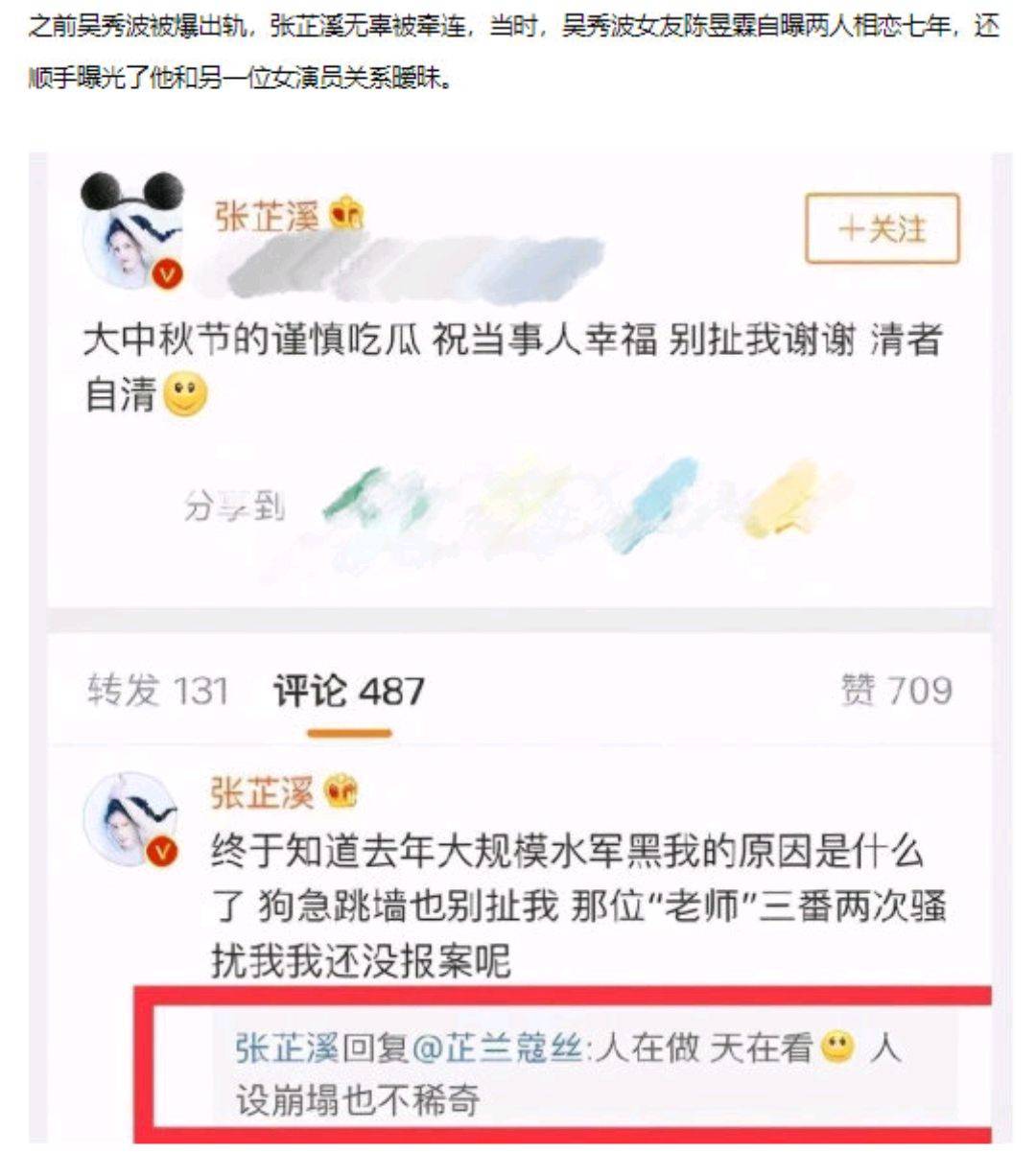Click 张芷溪 name in the highlighted reply
This screenshot has width=1036, height=1153.
click(x=288, y=1047)
